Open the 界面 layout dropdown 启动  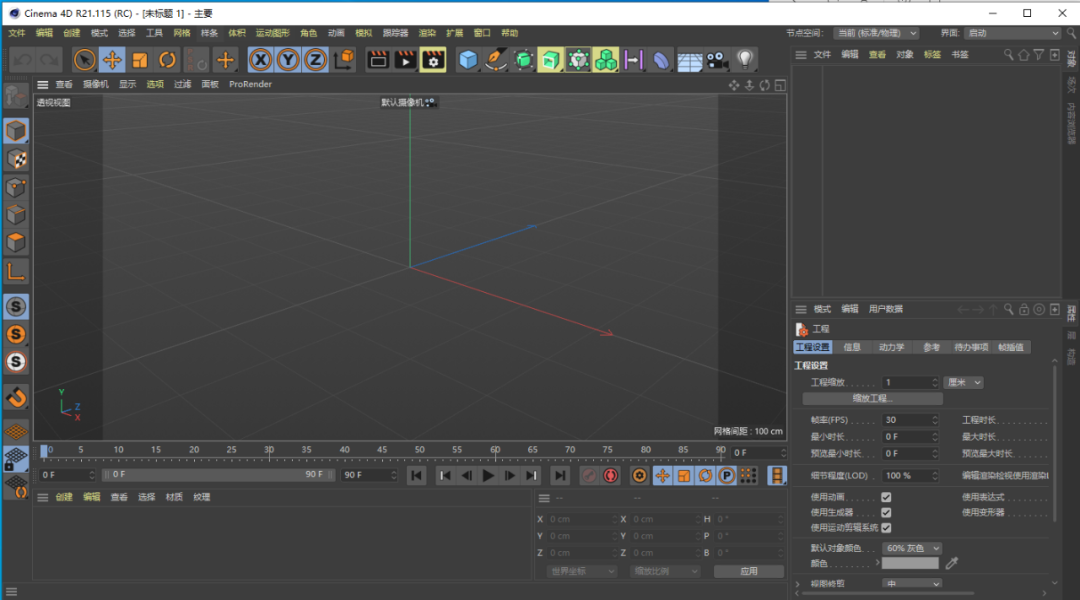tap(1012, 33)
